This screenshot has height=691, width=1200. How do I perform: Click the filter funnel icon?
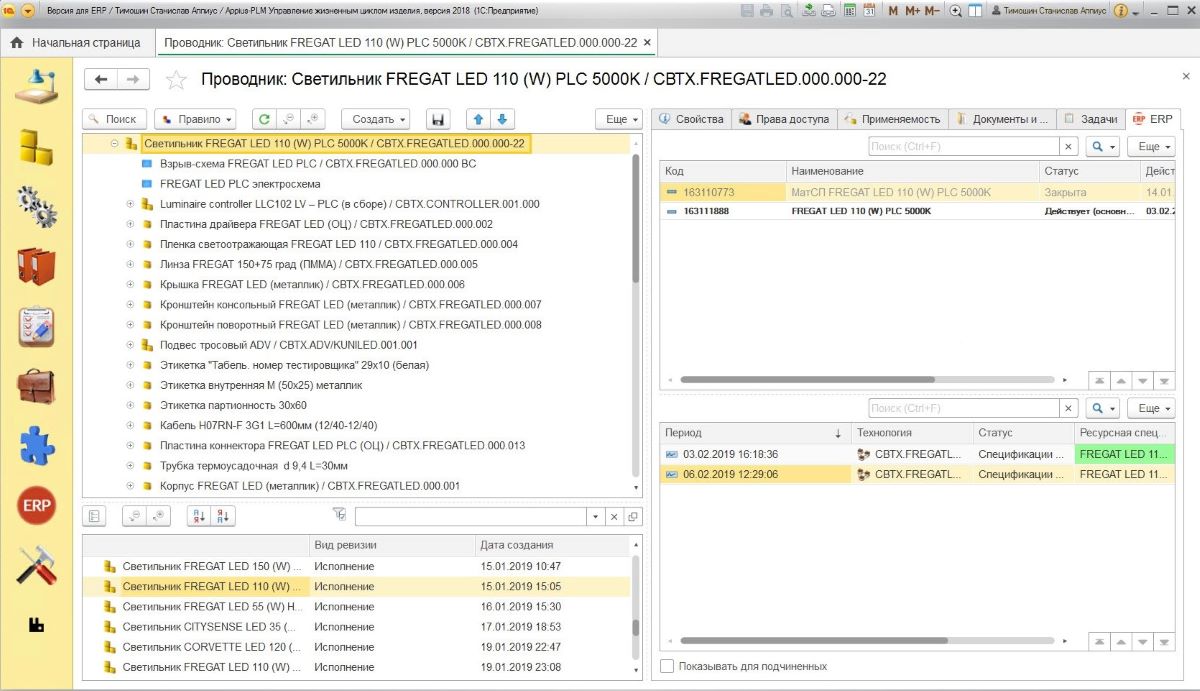pyautogui.click(x=339, y=514)
